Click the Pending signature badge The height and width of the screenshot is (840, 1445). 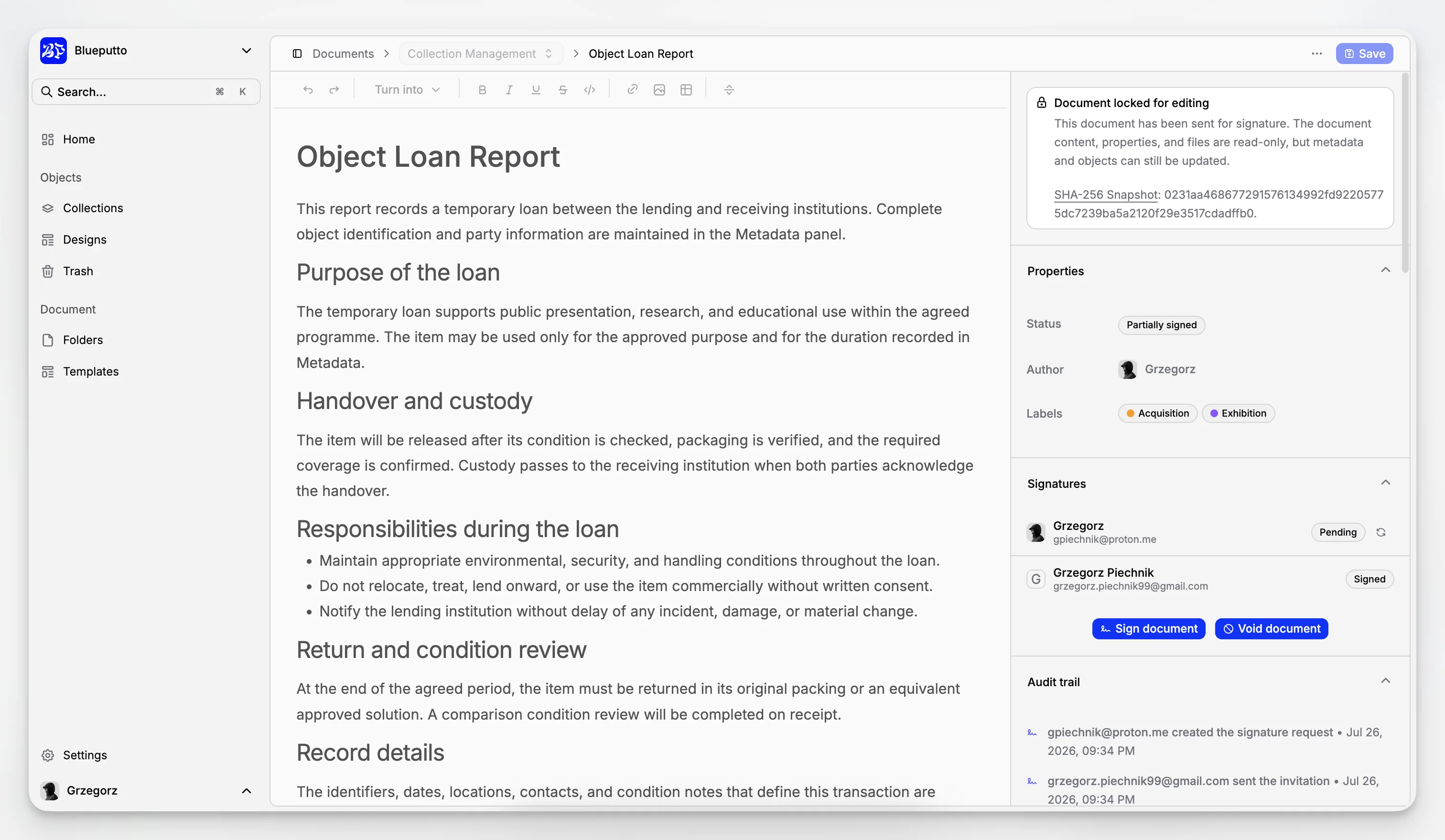pos(1338,533)
